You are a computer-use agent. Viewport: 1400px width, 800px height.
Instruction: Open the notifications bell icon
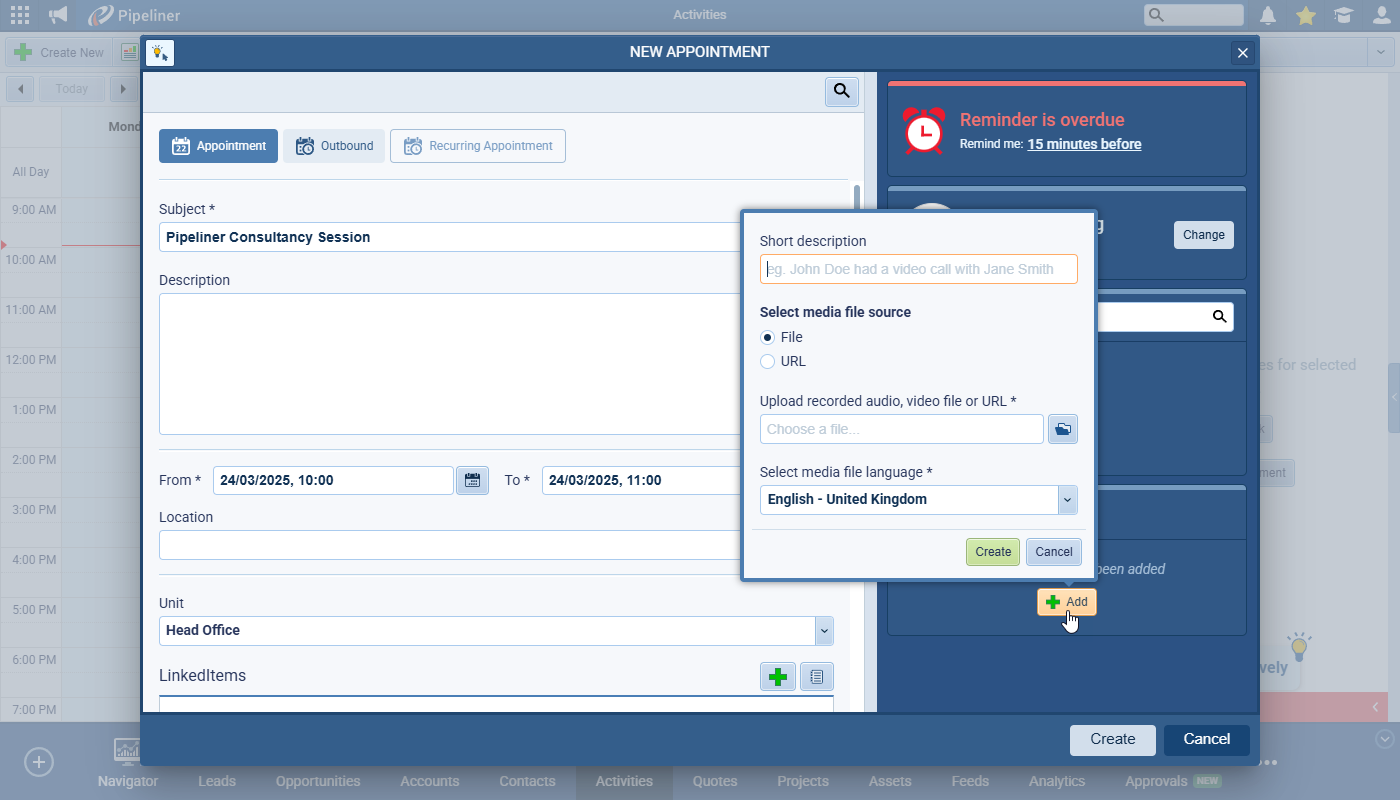tap(1268, 15)
